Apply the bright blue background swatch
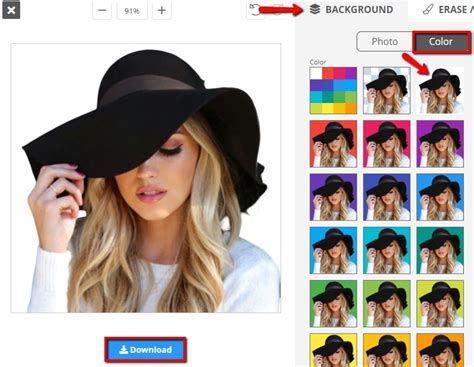Screen dimensions: 474x367 tap(440, 197)
